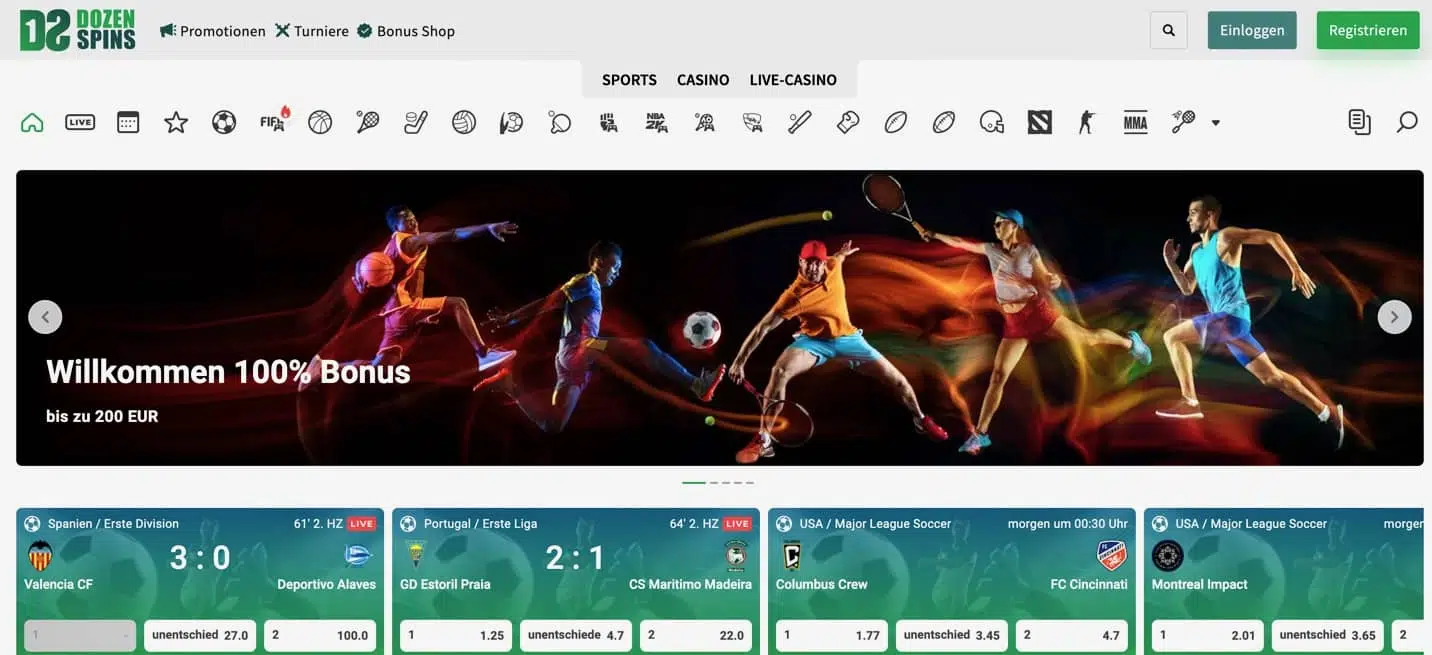Select the basketball sport icon

(320, 122)
